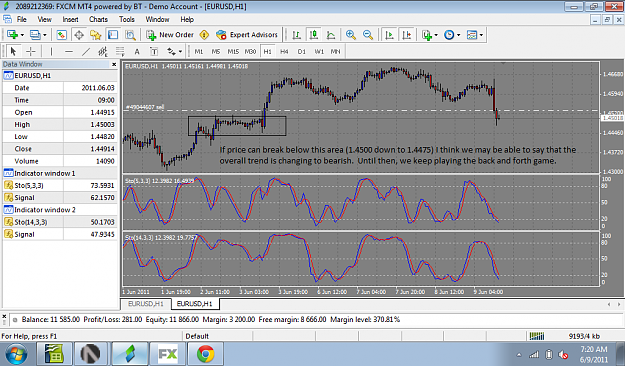625x366 pixels.
Task: Zoom out on the chart
Action: (368, 35)
